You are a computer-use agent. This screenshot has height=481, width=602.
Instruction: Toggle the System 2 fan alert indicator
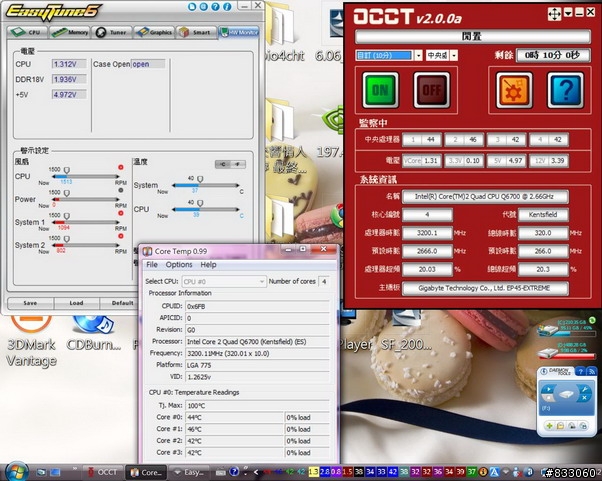[121, 236]
